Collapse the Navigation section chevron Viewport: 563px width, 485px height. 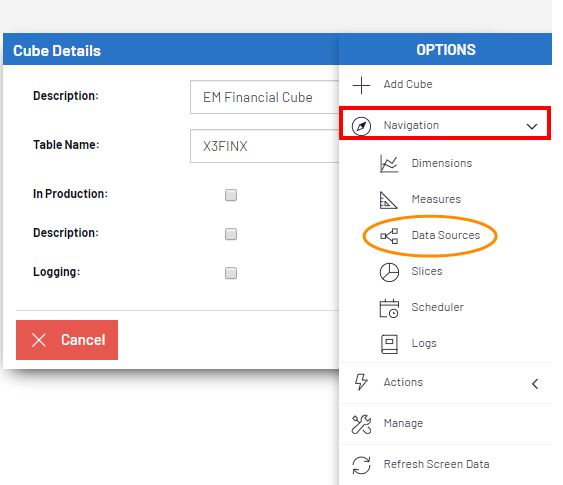tap(532, 126)
